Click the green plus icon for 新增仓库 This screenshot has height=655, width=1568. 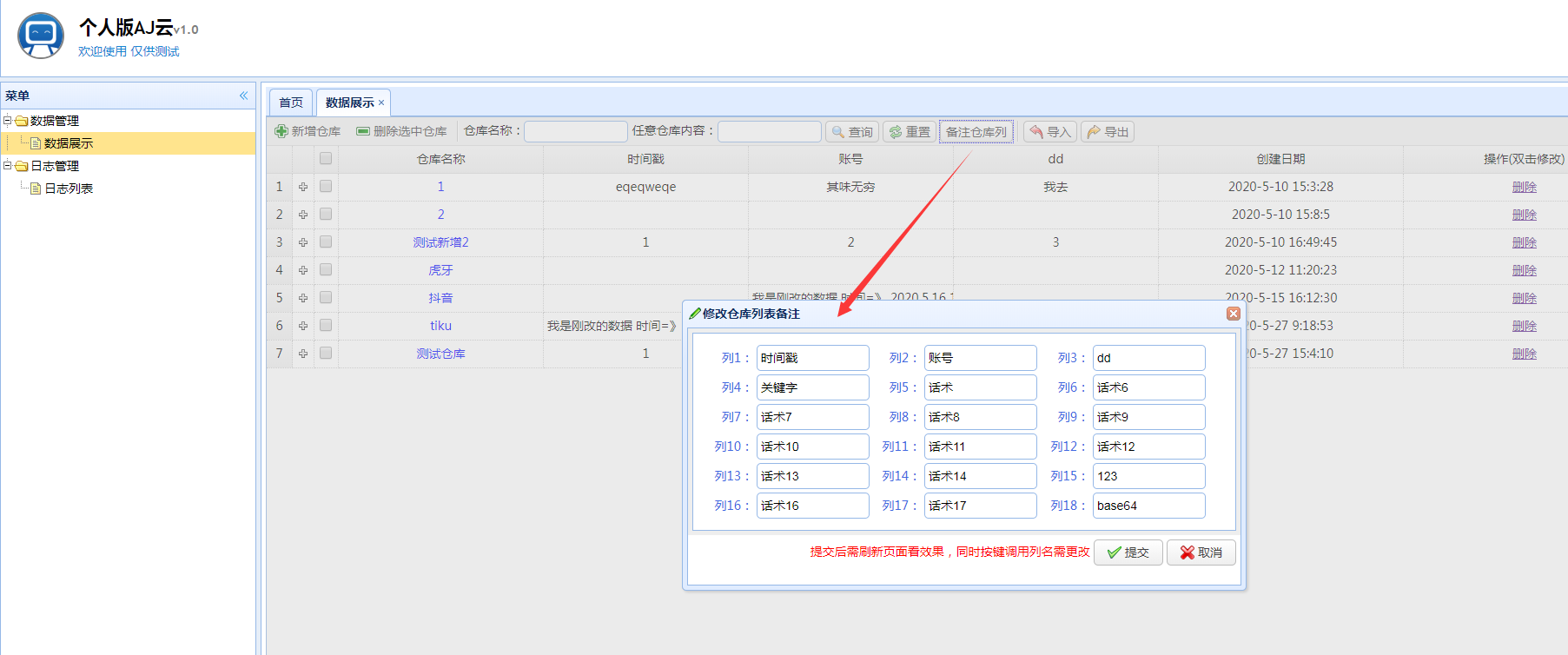pyautogui.click(x=281, y=131)
